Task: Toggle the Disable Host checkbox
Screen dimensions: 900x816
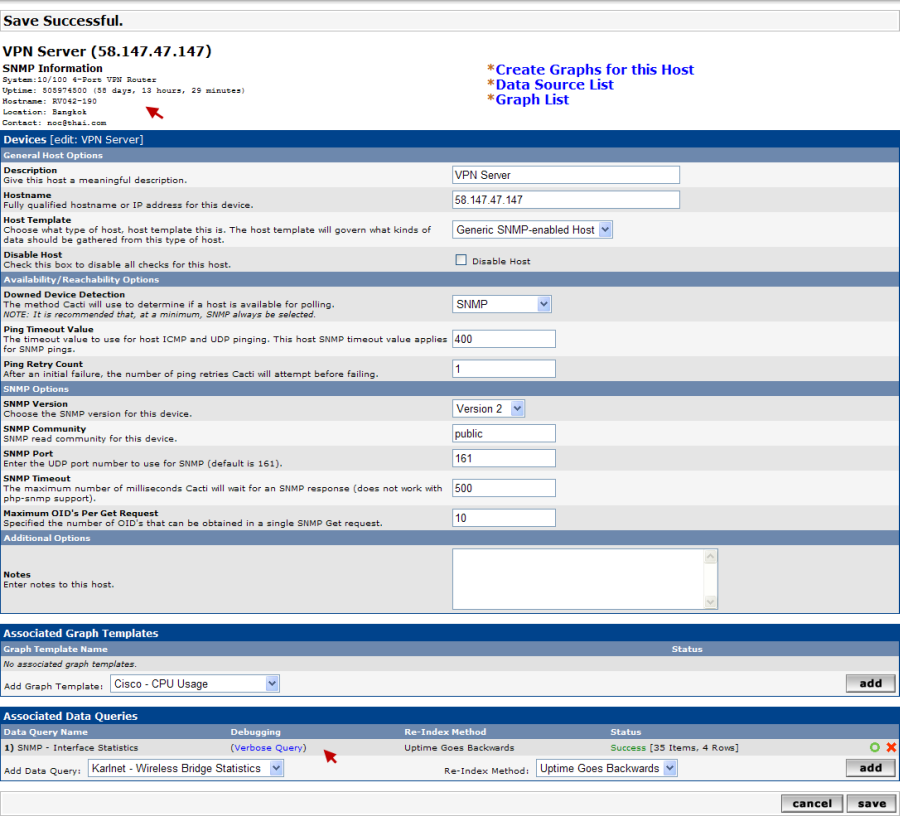Action: pos(461,260)
